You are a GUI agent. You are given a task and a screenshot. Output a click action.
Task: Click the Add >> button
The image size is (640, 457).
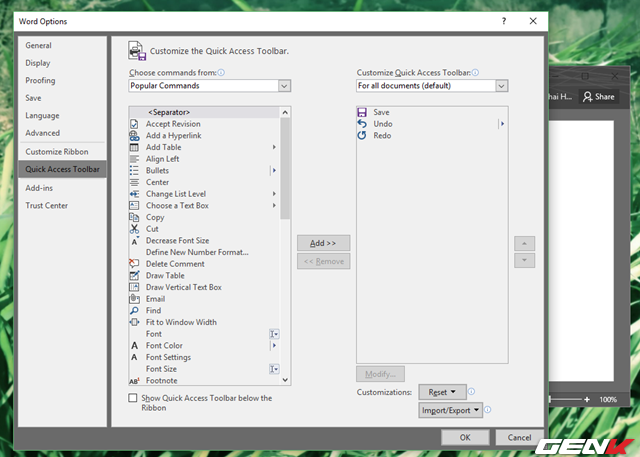323,243
